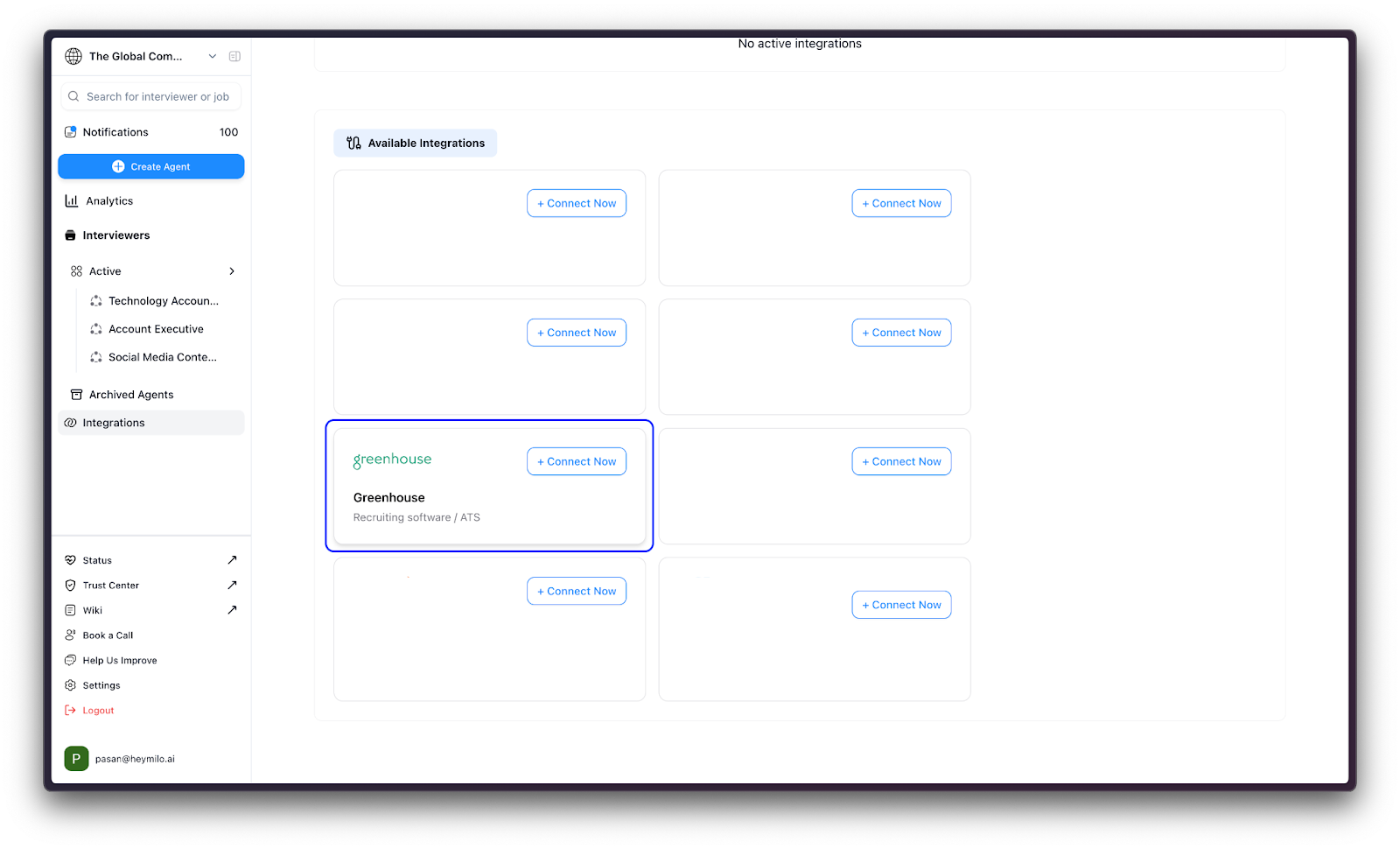Click the Trust Center shield icon
Screen dimensions: 1400x849
coord(71,586)
